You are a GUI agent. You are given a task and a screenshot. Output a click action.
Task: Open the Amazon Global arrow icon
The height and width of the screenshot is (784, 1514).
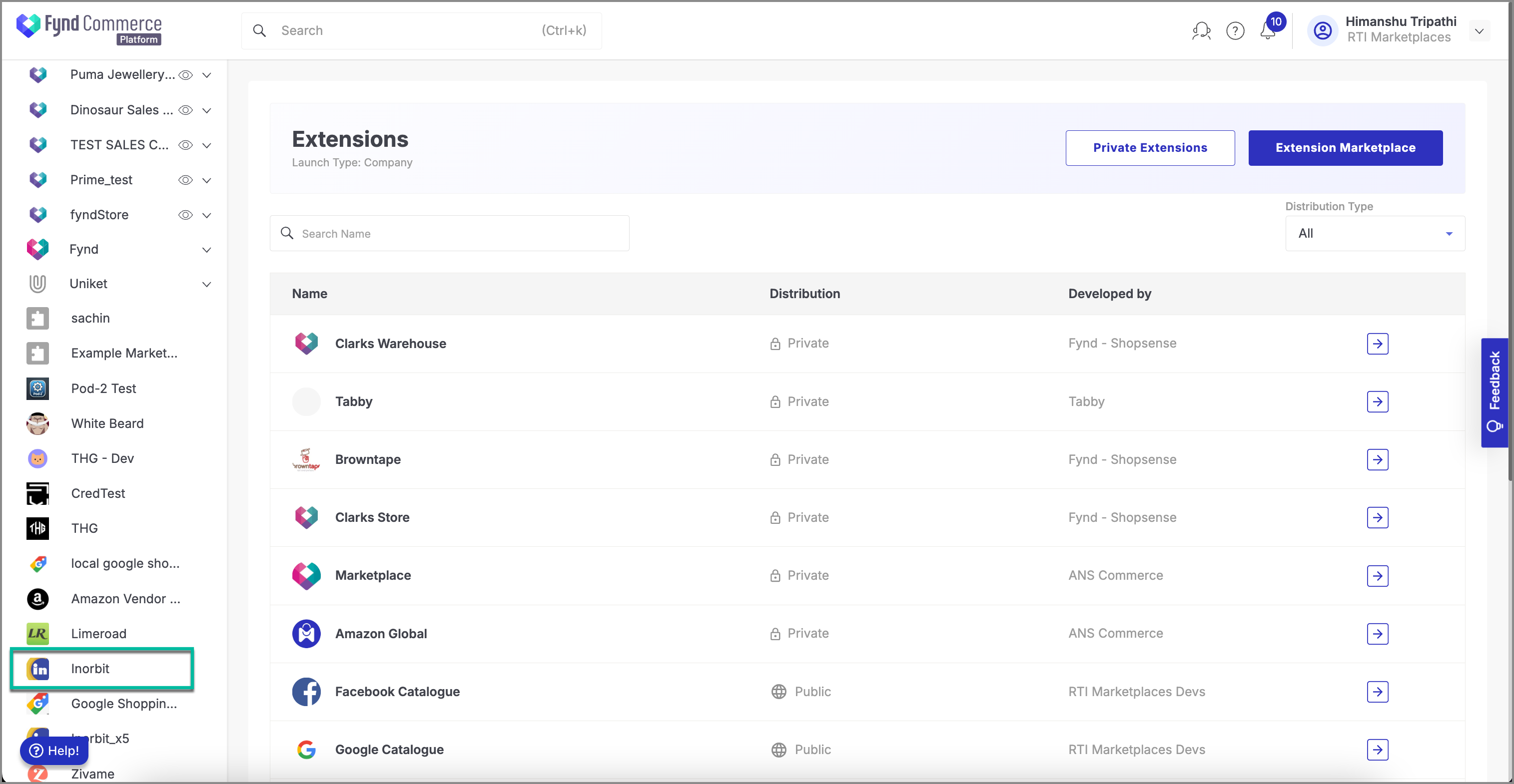pos(1377,634)
